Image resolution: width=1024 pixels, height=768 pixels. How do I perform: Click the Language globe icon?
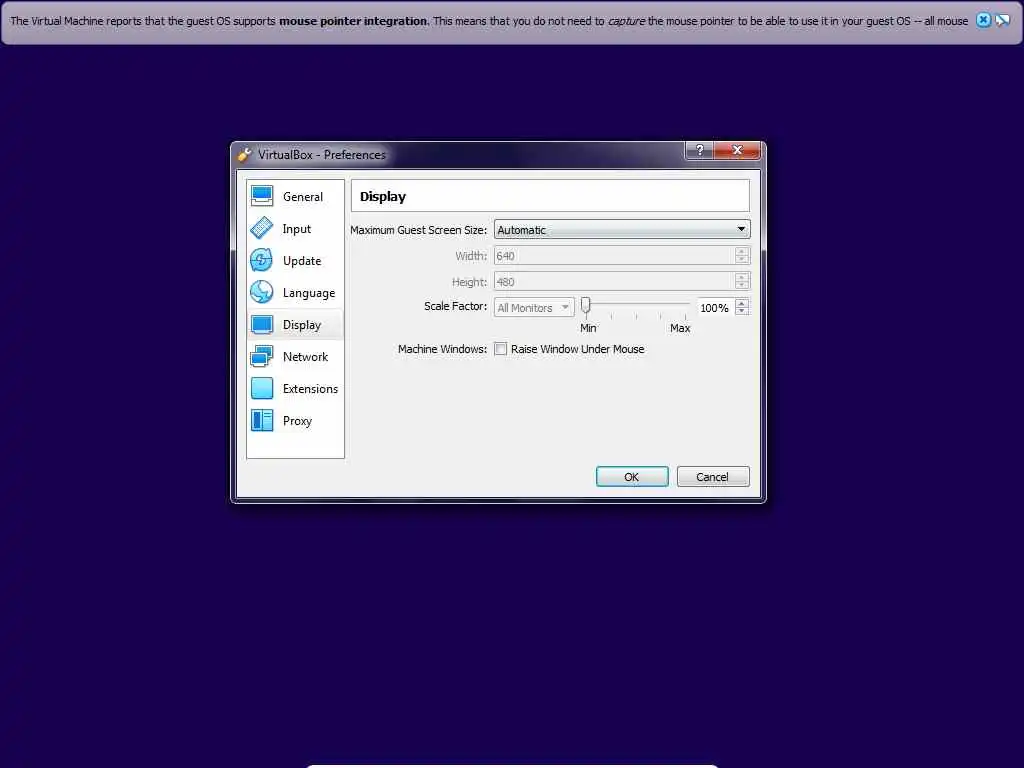[262, 292]
